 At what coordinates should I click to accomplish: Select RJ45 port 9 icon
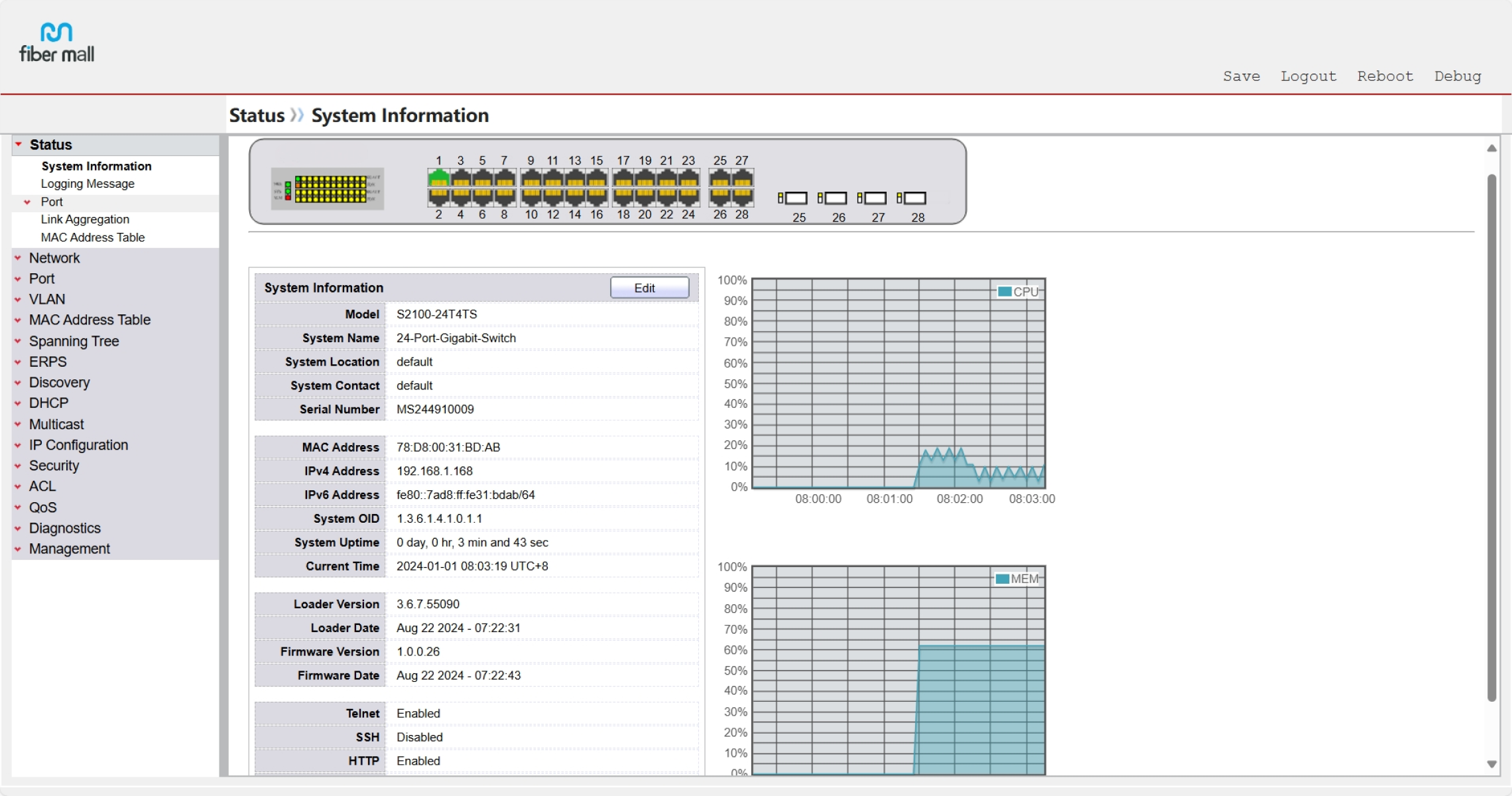coord(531,178)
